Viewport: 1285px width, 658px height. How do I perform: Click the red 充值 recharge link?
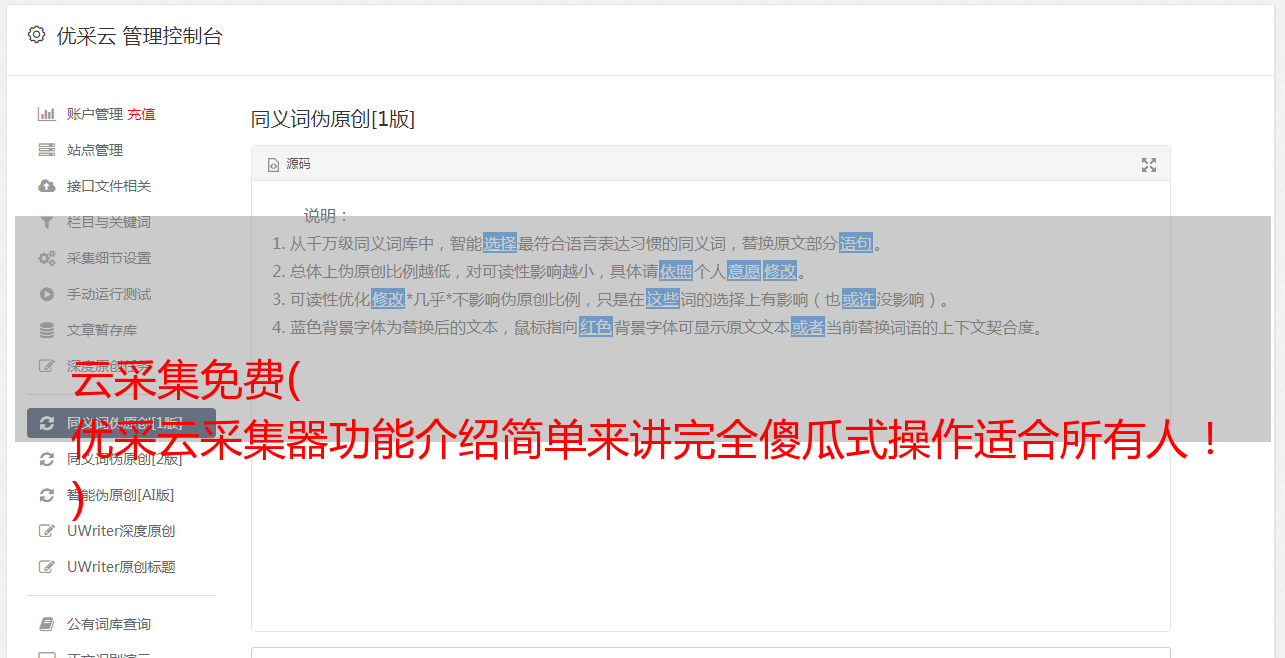[141, 114]
